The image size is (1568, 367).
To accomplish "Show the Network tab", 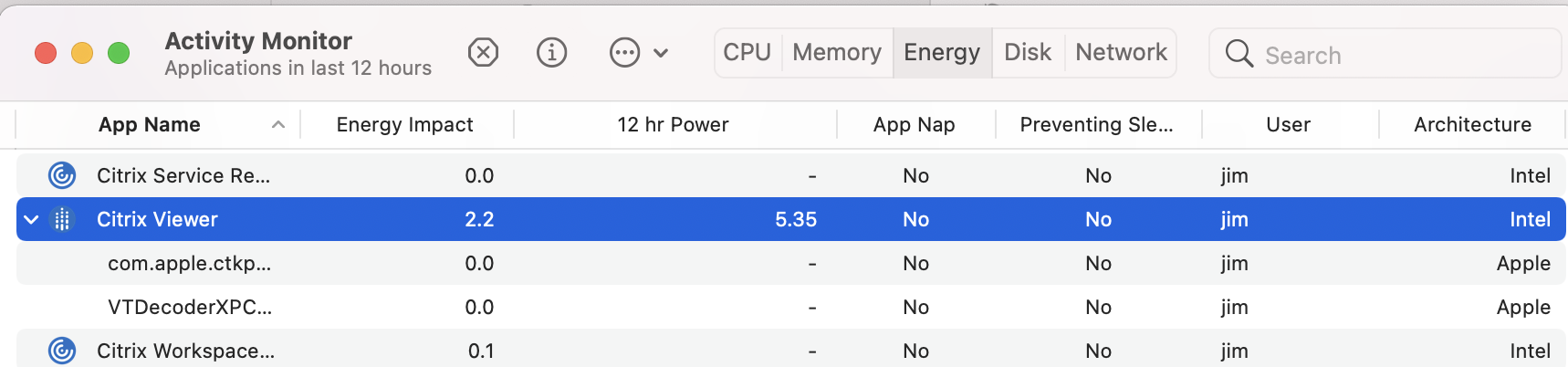I will tap(1121, 53).
